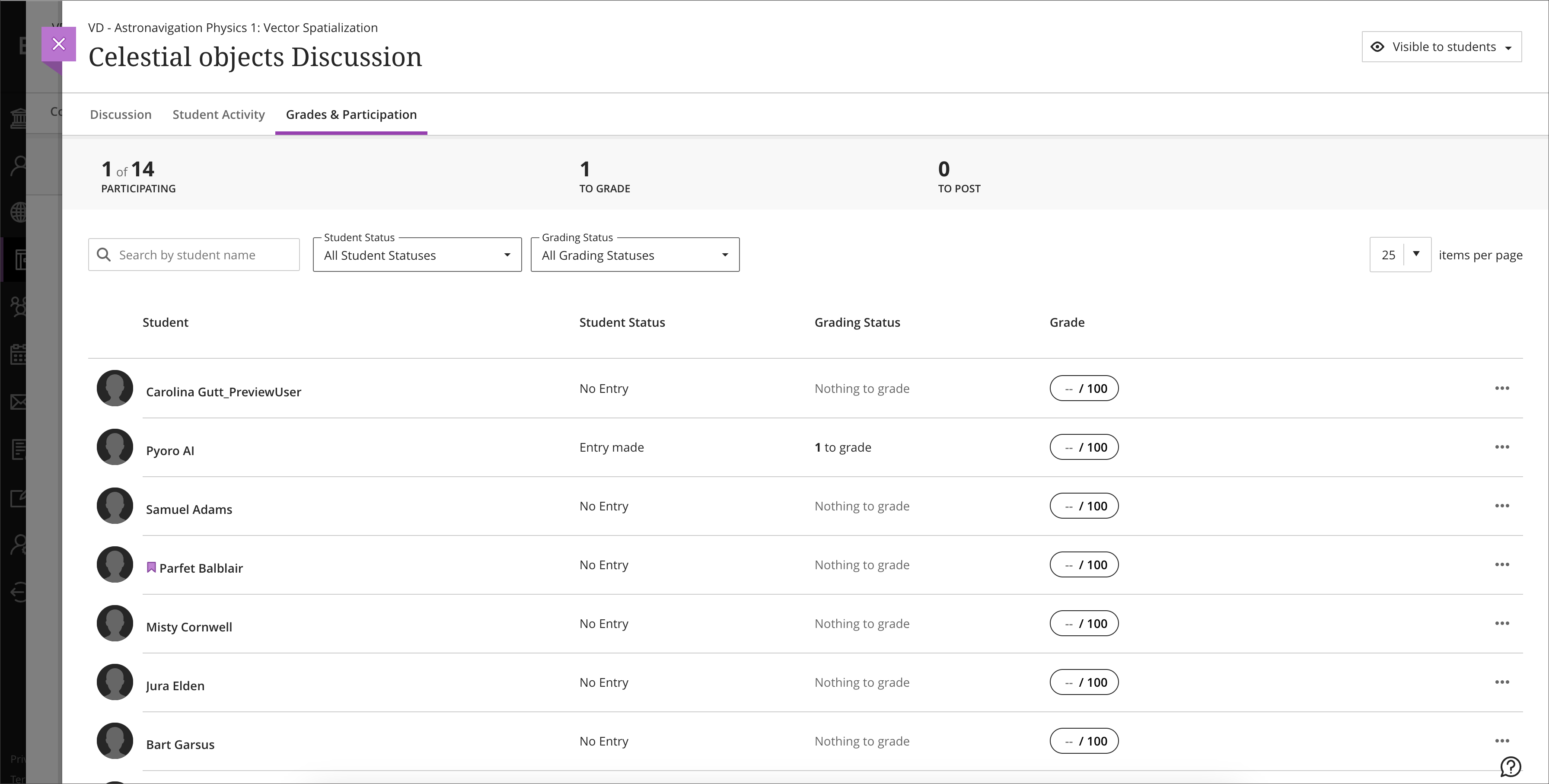Click the ellipsis menu for Misty Cornwell
Screen dimensions: 1549x784
point(1501,624)
